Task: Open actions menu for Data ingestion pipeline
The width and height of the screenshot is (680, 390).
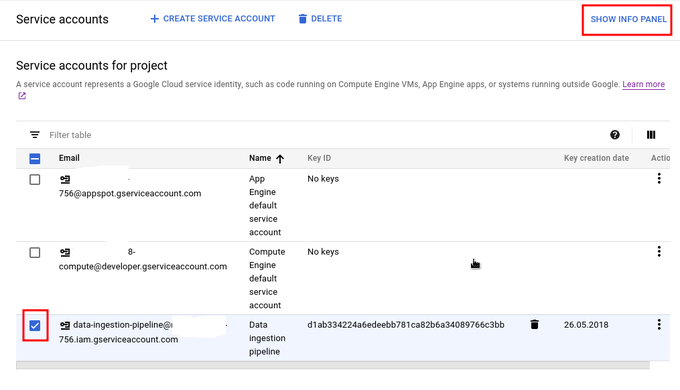Action: [x=659, y=324]
